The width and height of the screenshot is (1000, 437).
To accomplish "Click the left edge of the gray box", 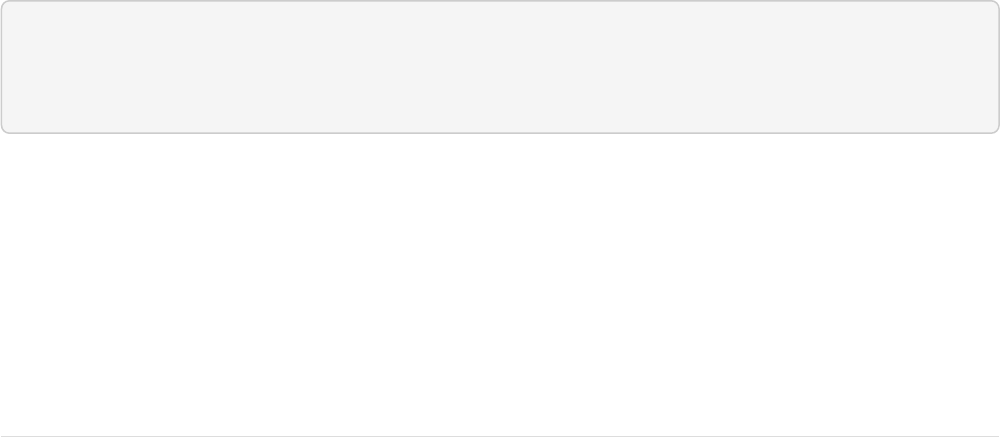I will (x=2, y=67).
